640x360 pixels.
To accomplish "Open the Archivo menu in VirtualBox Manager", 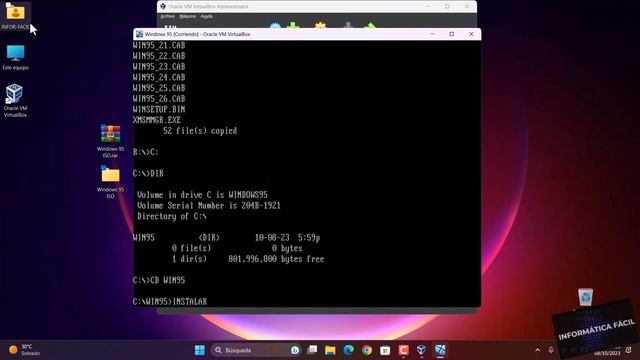I will click(167, 16).
